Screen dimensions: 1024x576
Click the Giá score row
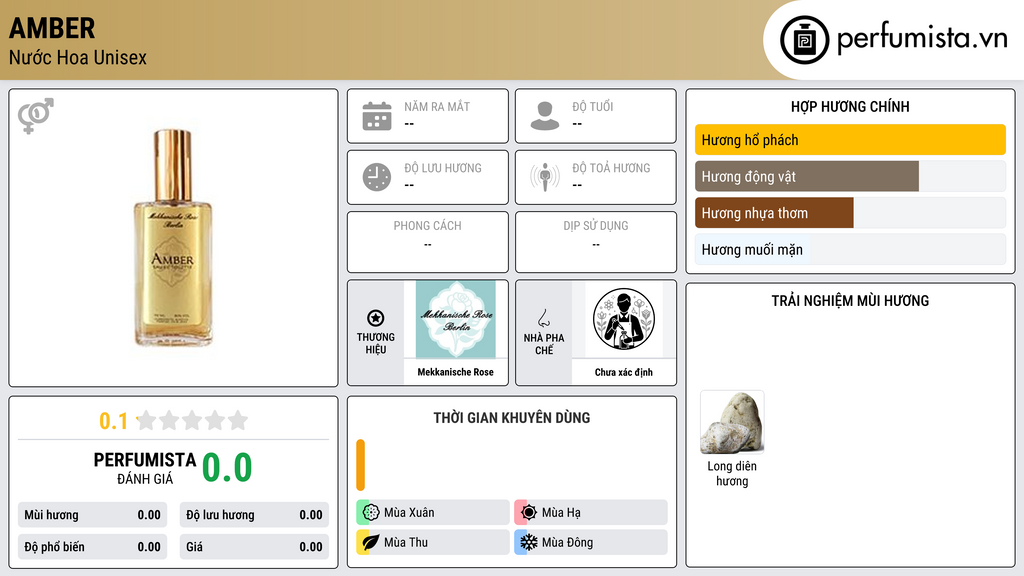(254, 547)
